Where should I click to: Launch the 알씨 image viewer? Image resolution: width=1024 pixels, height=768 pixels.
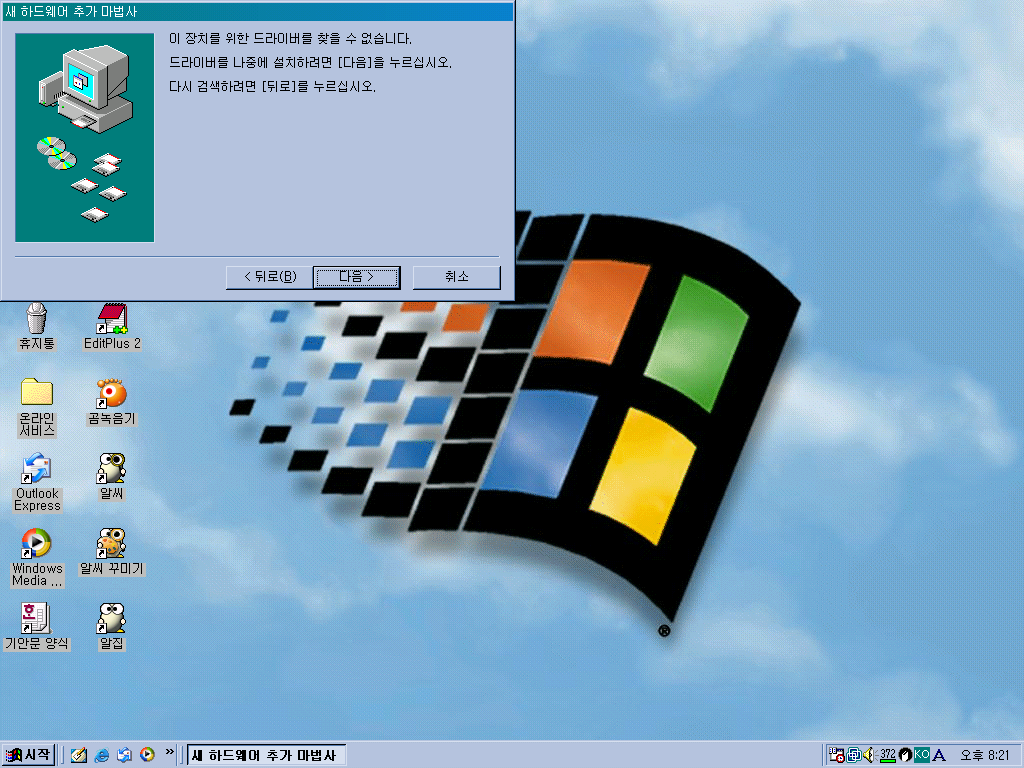pyautogui.click(x=110, y=470)
